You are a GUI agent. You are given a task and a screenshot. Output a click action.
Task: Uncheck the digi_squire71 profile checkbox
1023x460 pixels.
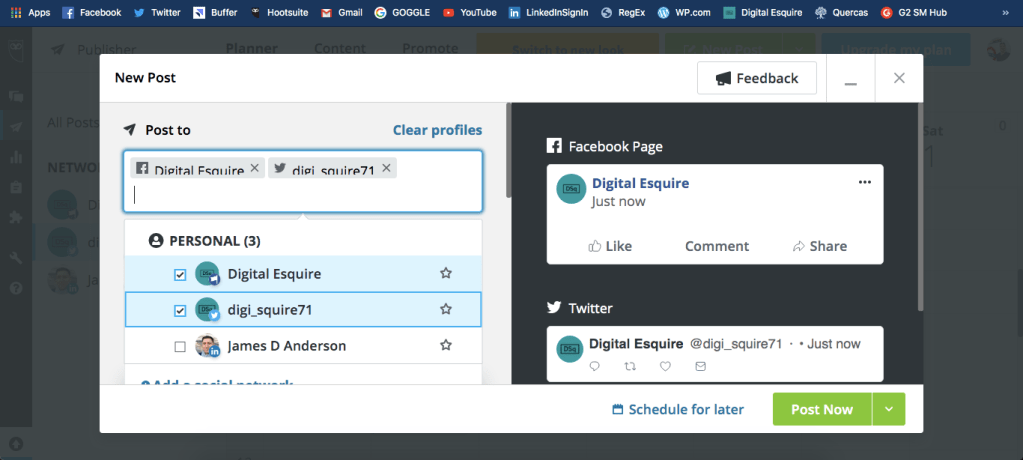[x=180, y=310]
